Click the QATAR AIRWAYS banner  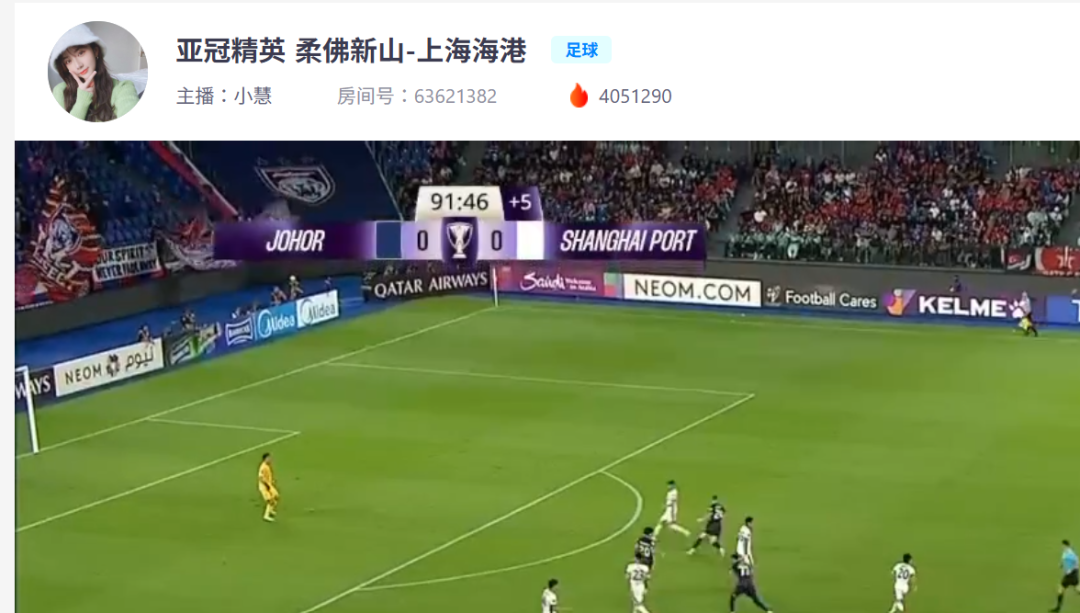430,284
